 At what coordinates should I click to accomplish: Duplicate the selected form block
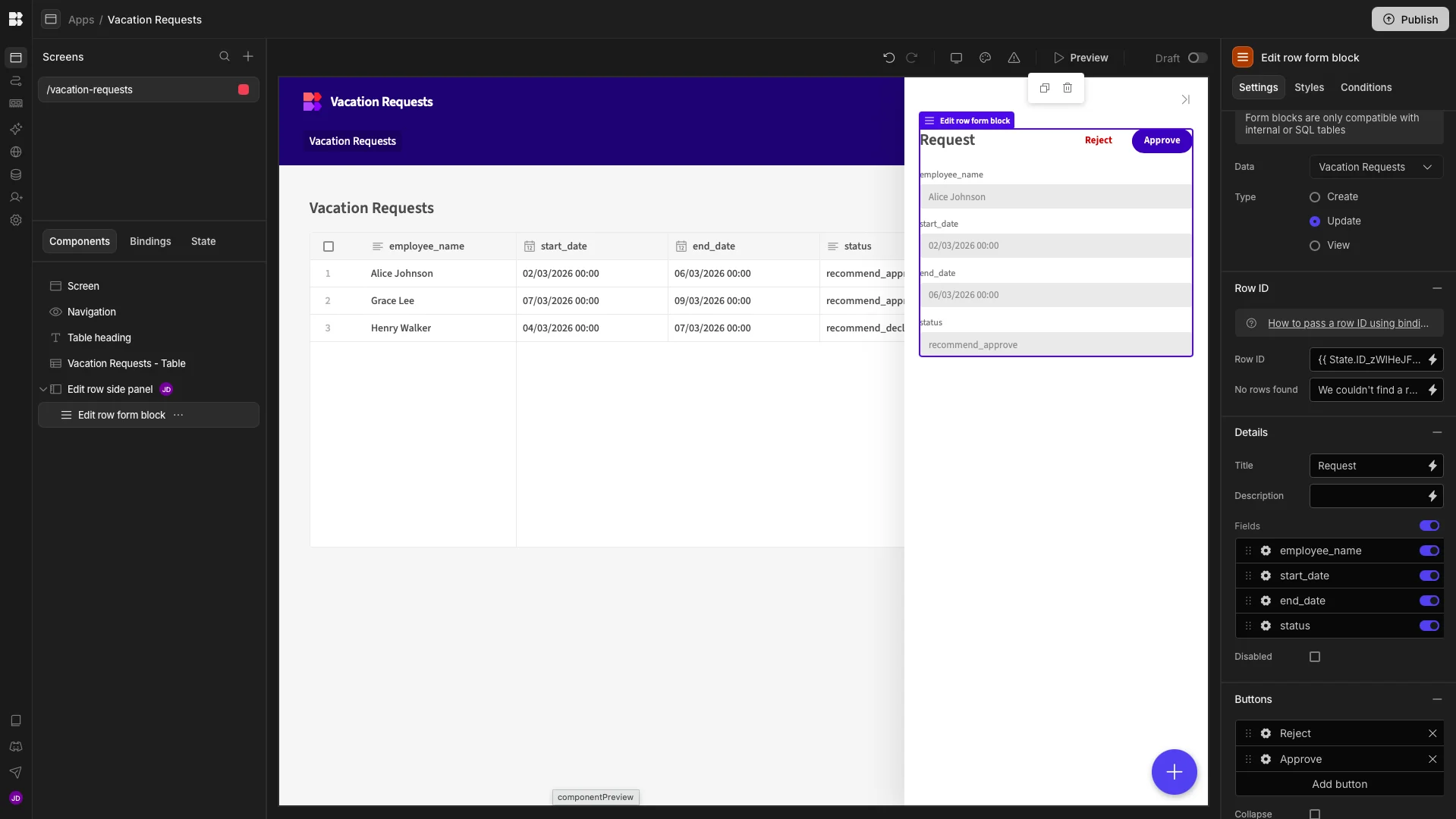pyautogui.click(x=1045, y=88)
